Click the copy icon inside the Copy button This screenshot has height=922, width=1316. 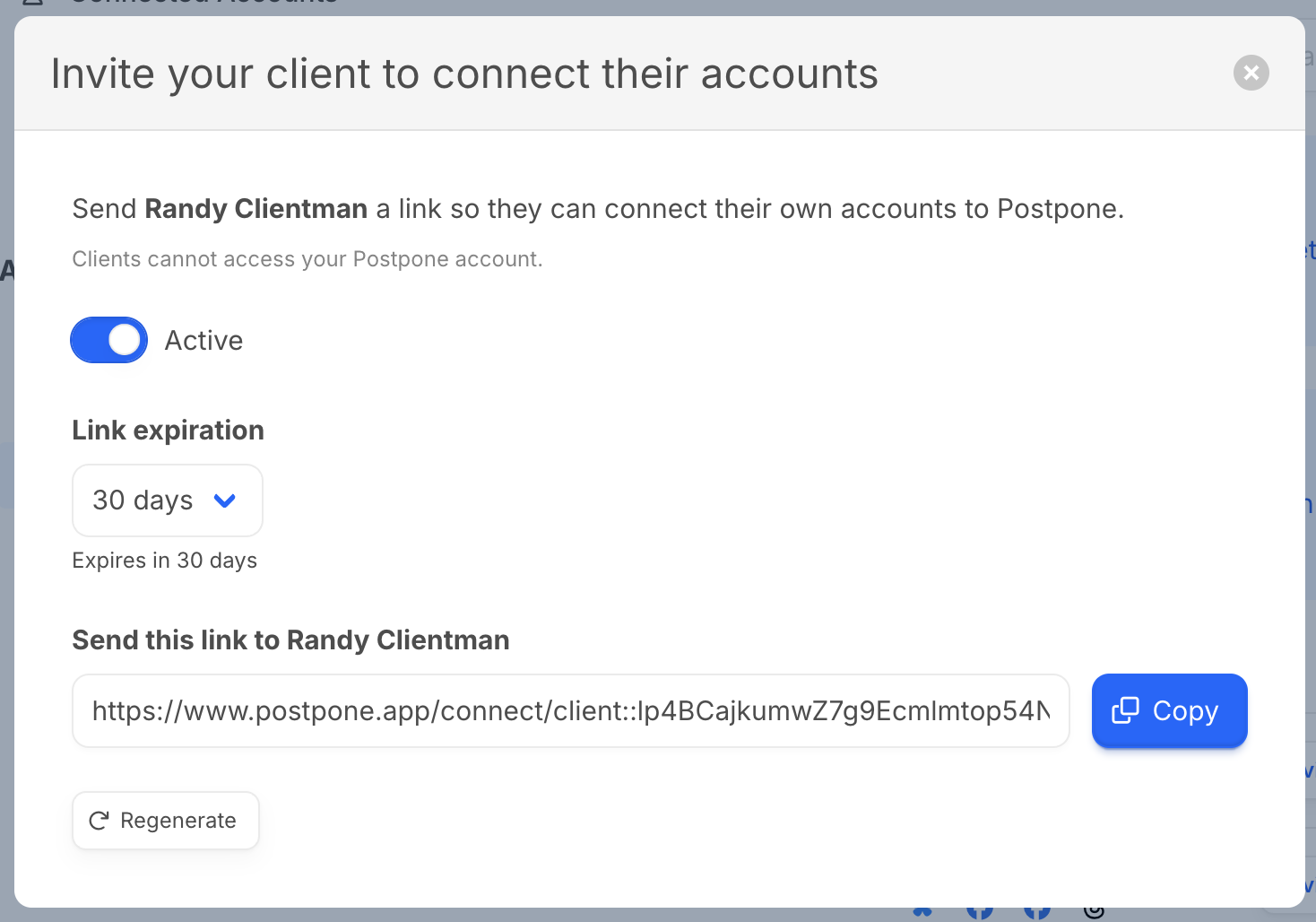click(1127, 710)
